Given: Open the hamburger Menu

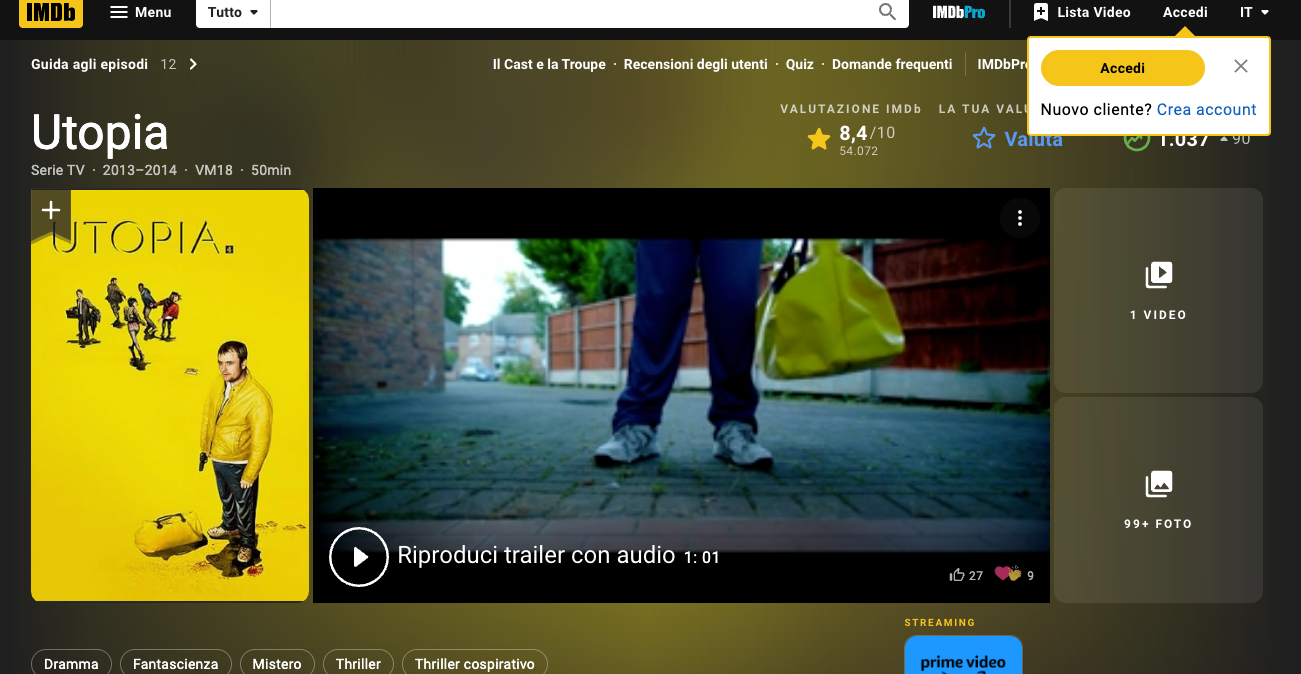Looking at the screenshot, I should (140, 13).
